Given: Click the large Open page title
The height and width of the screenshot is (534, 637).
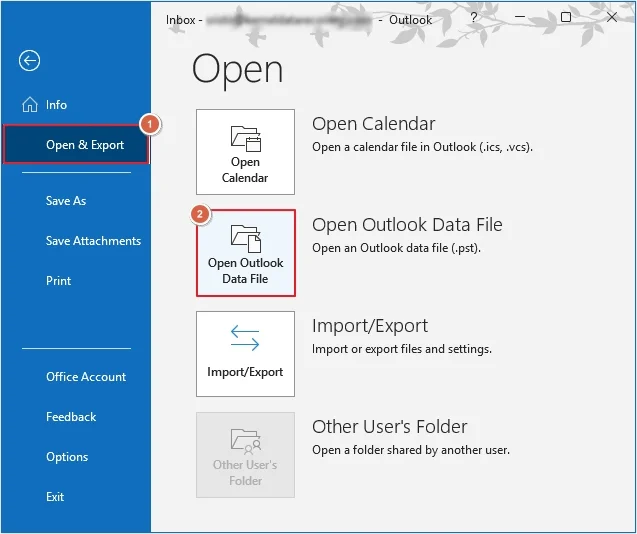Looking at the screenshot, I should [237, 71].
